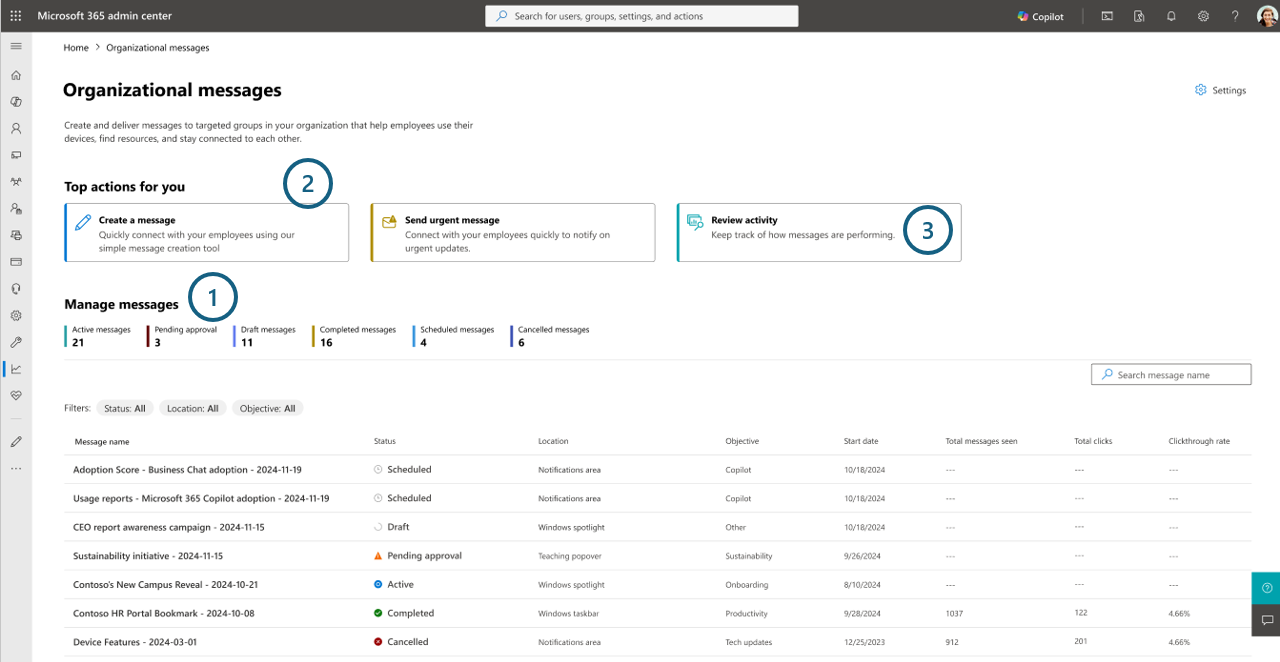Open Objective: All filter
This screenshot has height=662, width=1280.
268,408
